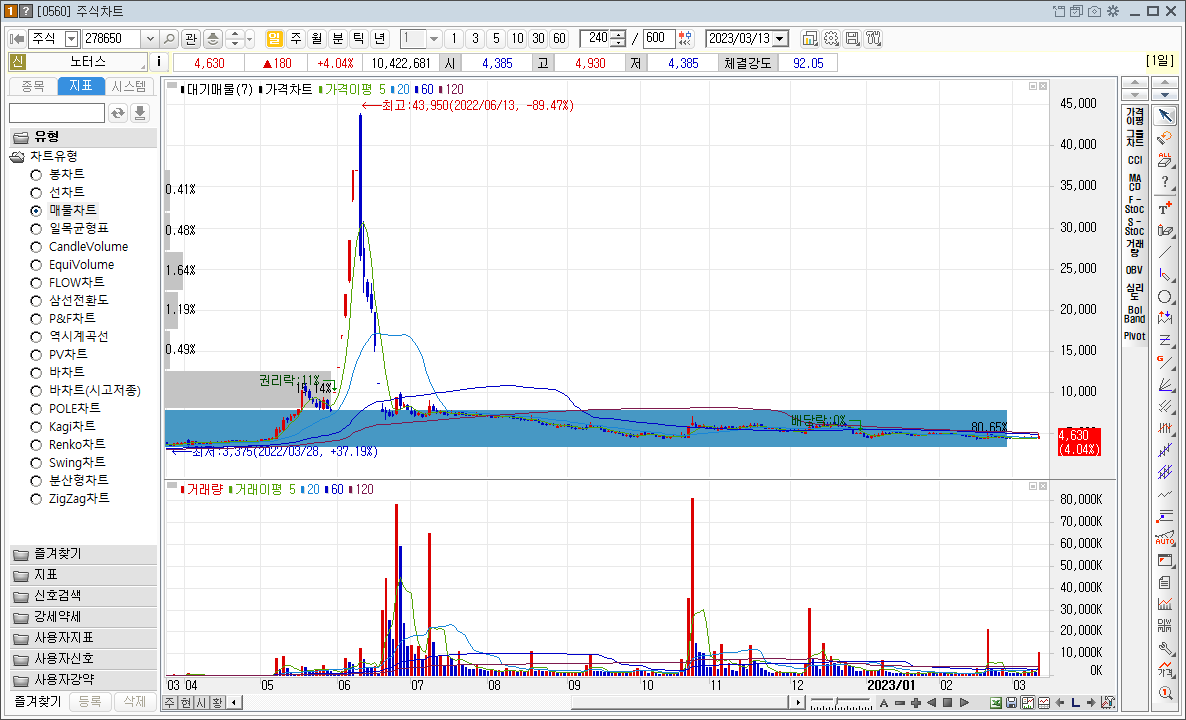Select the Kagi차트 radio button
The image size is (1186, 720).
36,427
